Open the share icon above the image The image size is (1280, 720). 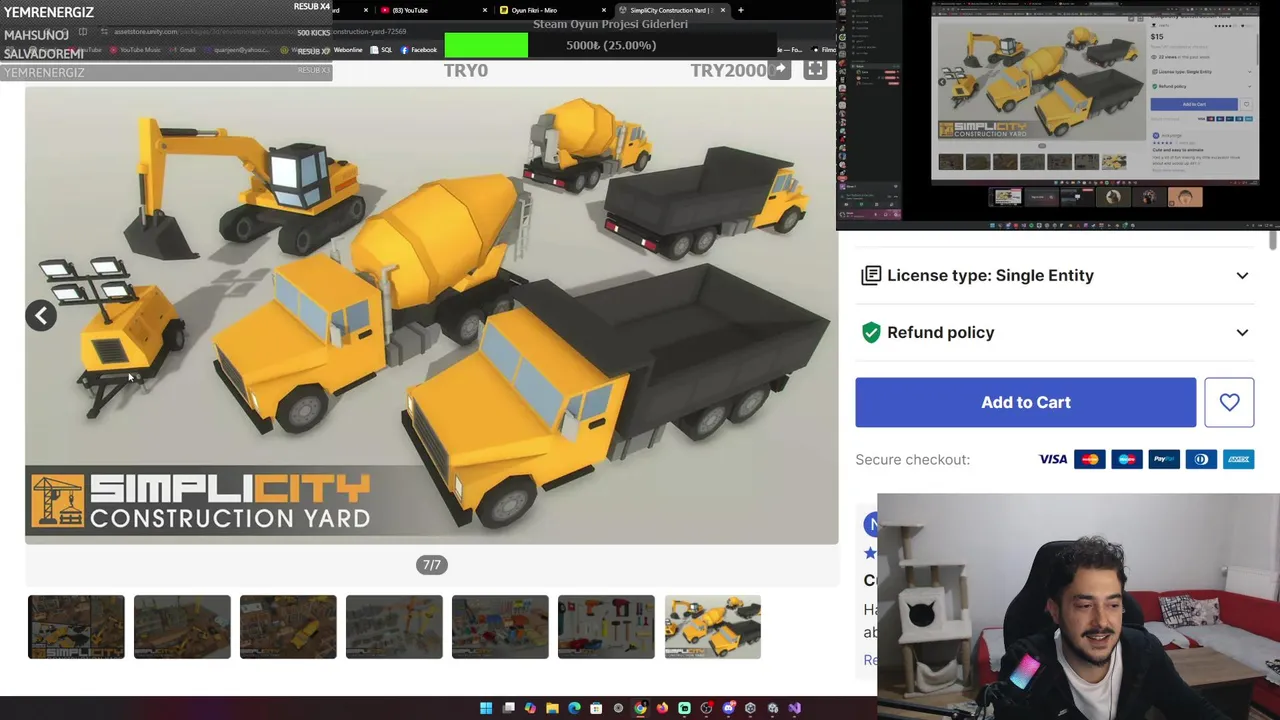tap(779, 70)
